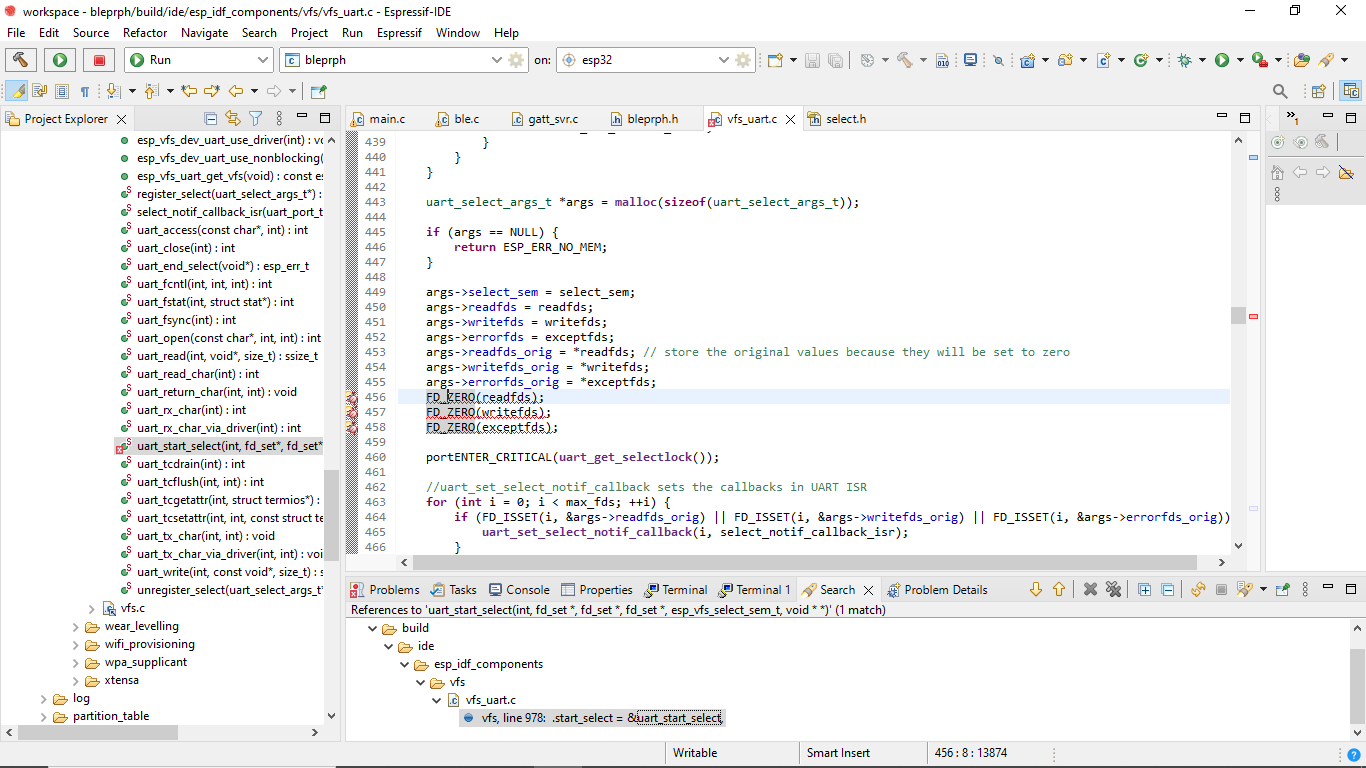Click Collapse All in Project Explorer
Screen dimensions: 1366x768
coord(210,118)
